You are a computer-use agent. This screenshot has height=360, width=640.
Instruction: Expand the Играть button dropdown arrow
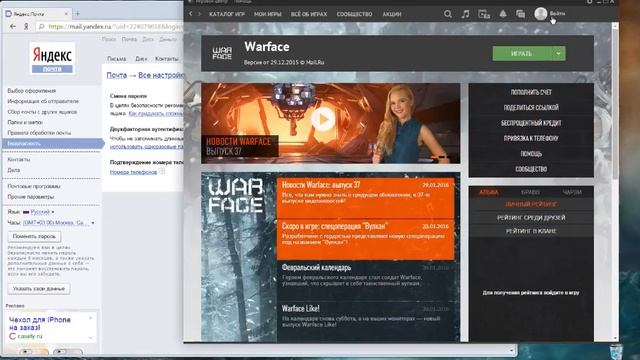pyautogui.click(x=558, y=53)
